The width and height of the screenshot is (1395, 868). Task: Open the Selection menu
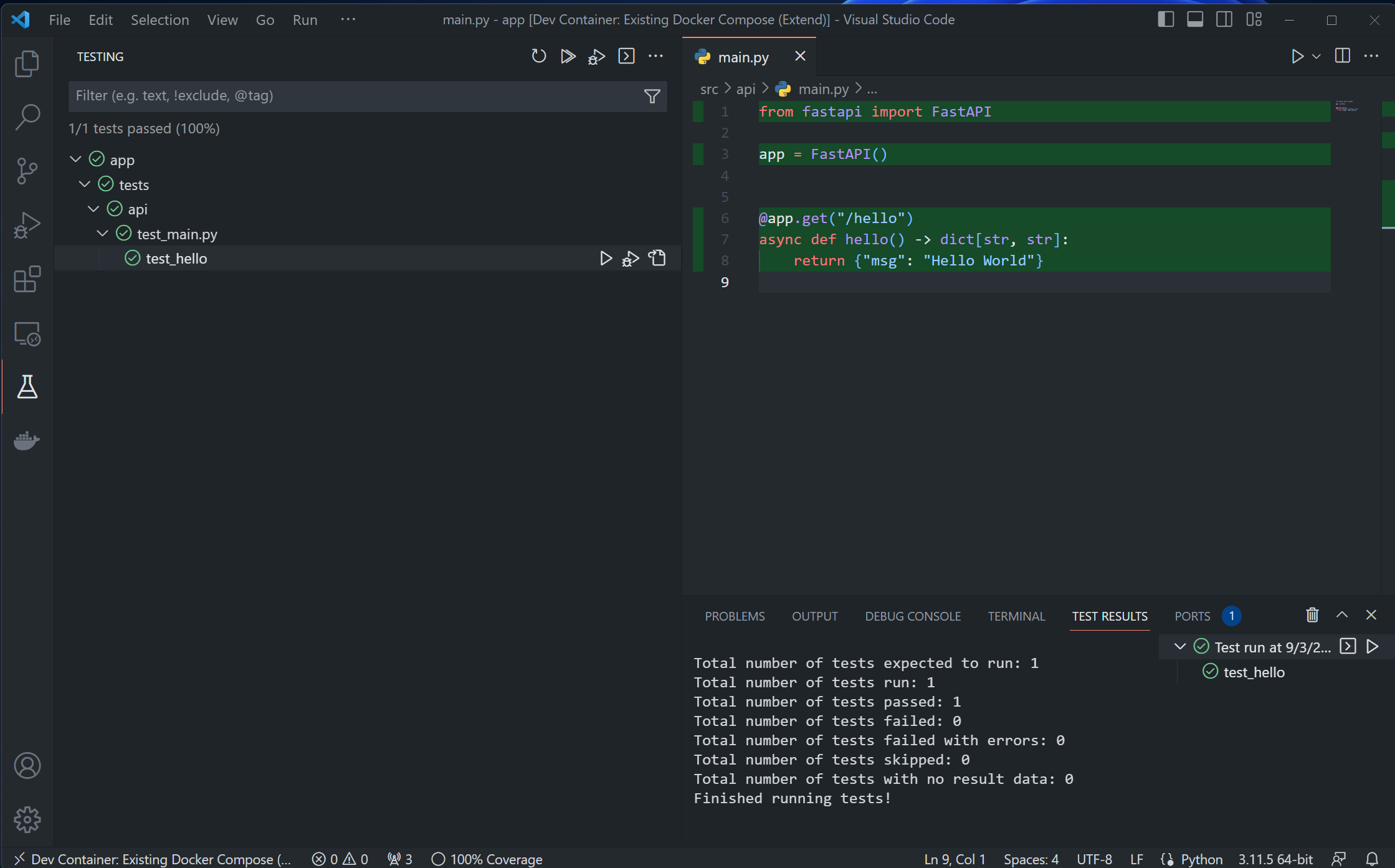pos(159,19)
